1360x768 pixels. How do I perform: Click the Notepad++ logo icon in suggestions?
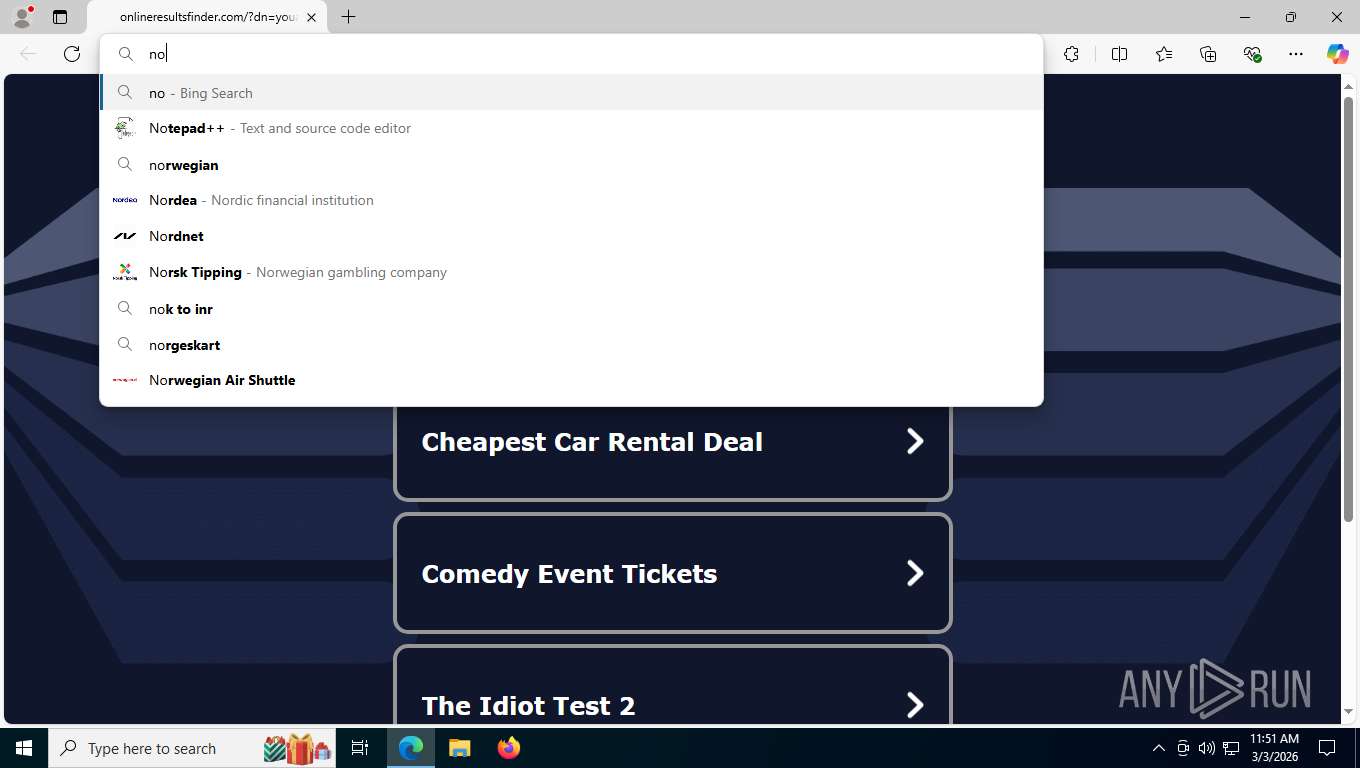coord(125,128)
